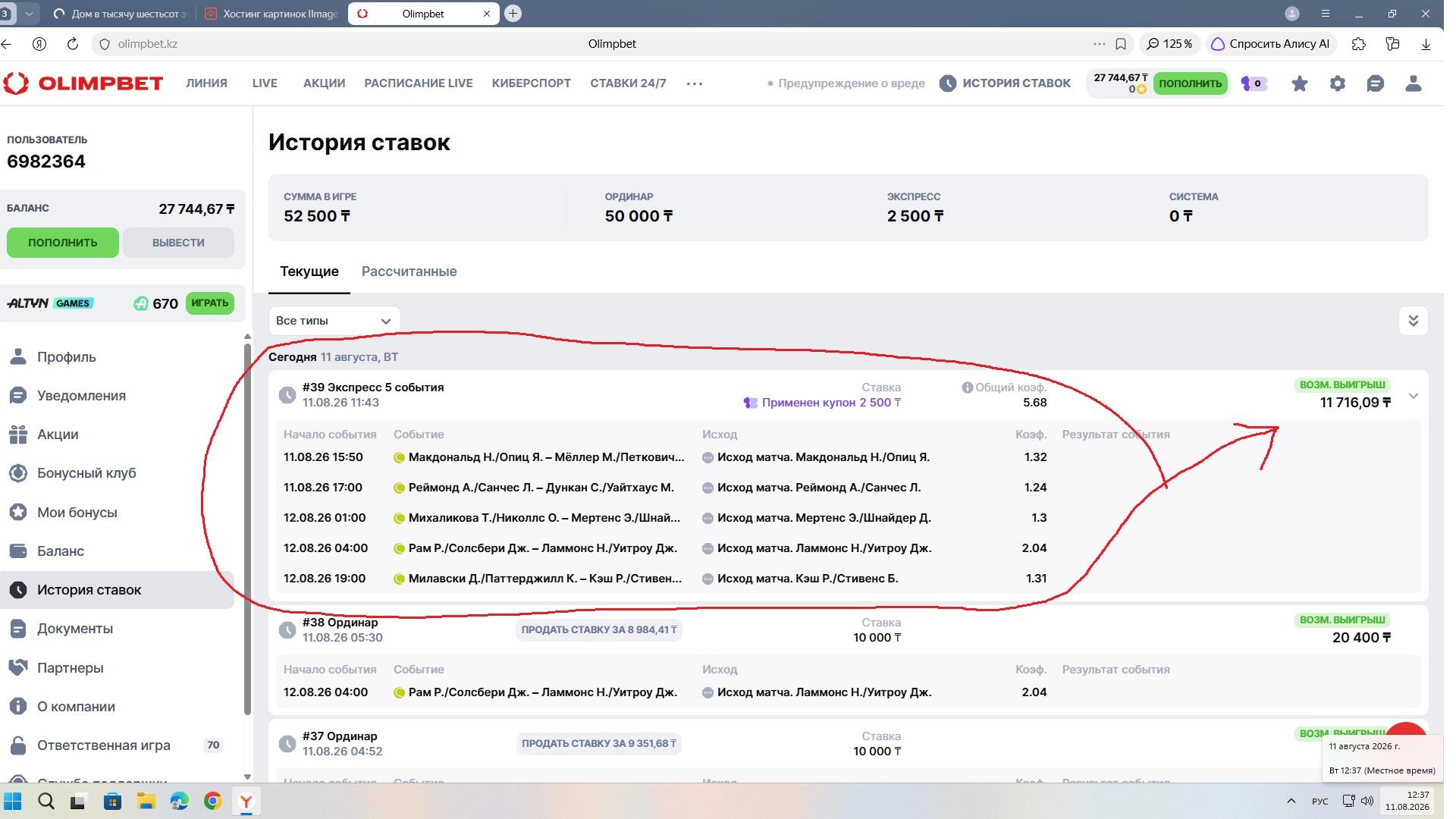Open the Olimpbet logo home link

83,83
